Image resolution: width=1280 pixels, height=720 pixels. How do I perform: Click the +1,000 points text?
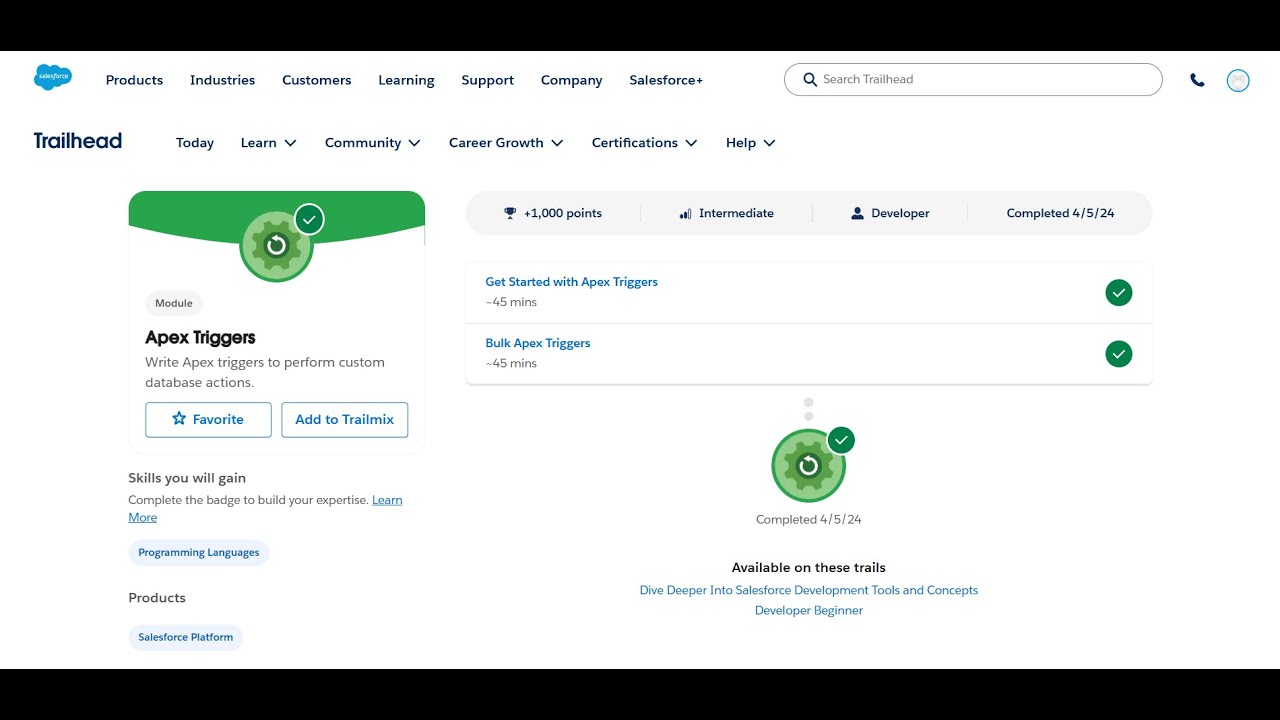tap(563, 213)
